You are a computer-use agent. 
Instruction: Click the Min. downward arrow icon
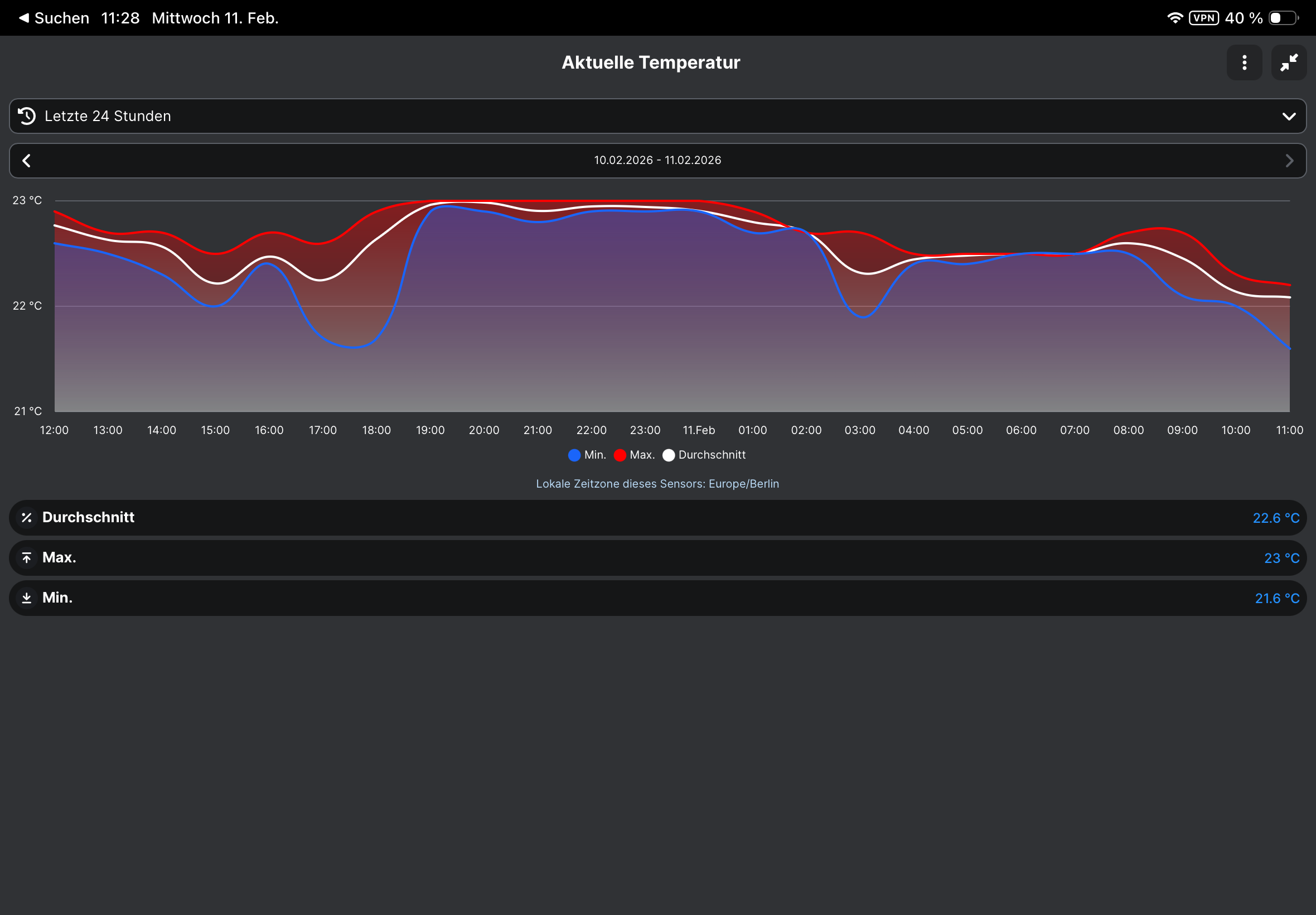click(26, 598)
